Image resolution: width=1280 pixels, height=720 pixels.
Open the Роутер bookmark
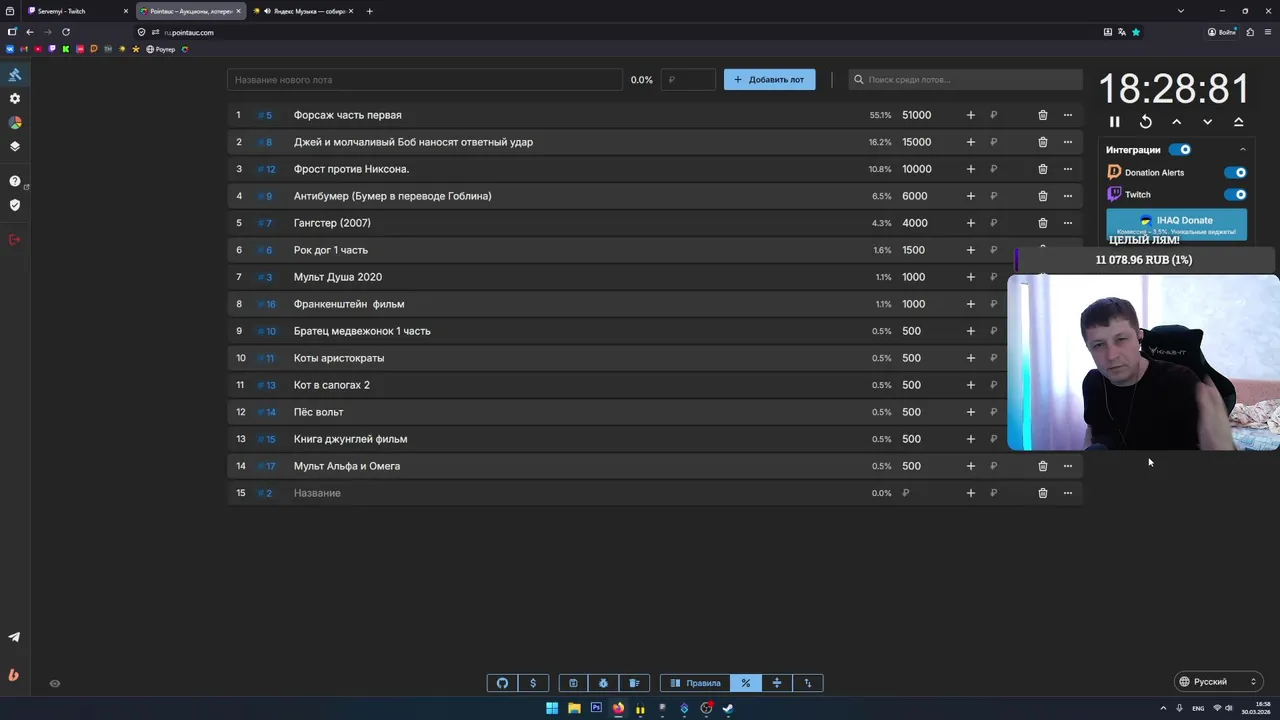(161, 49)
